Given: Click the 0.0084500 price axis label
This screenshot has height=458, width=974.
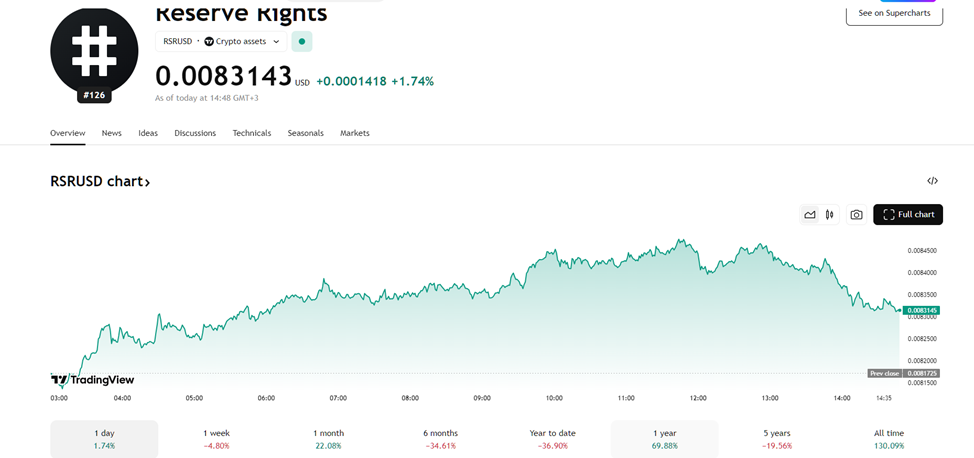Looking at the screenshot, I should click(x=922, y=251).
